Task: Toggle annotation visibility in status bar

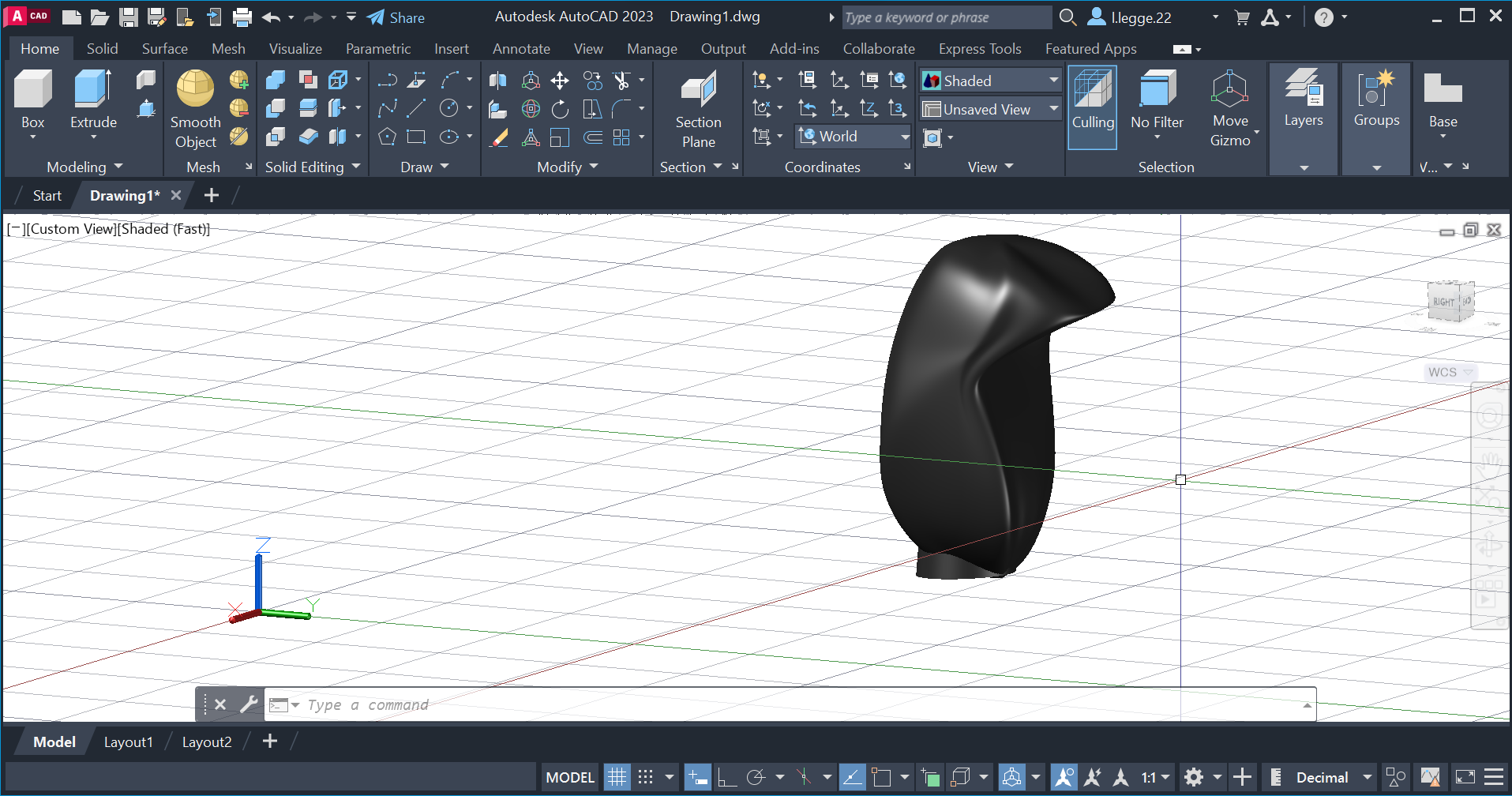Action: [1064, 777]
